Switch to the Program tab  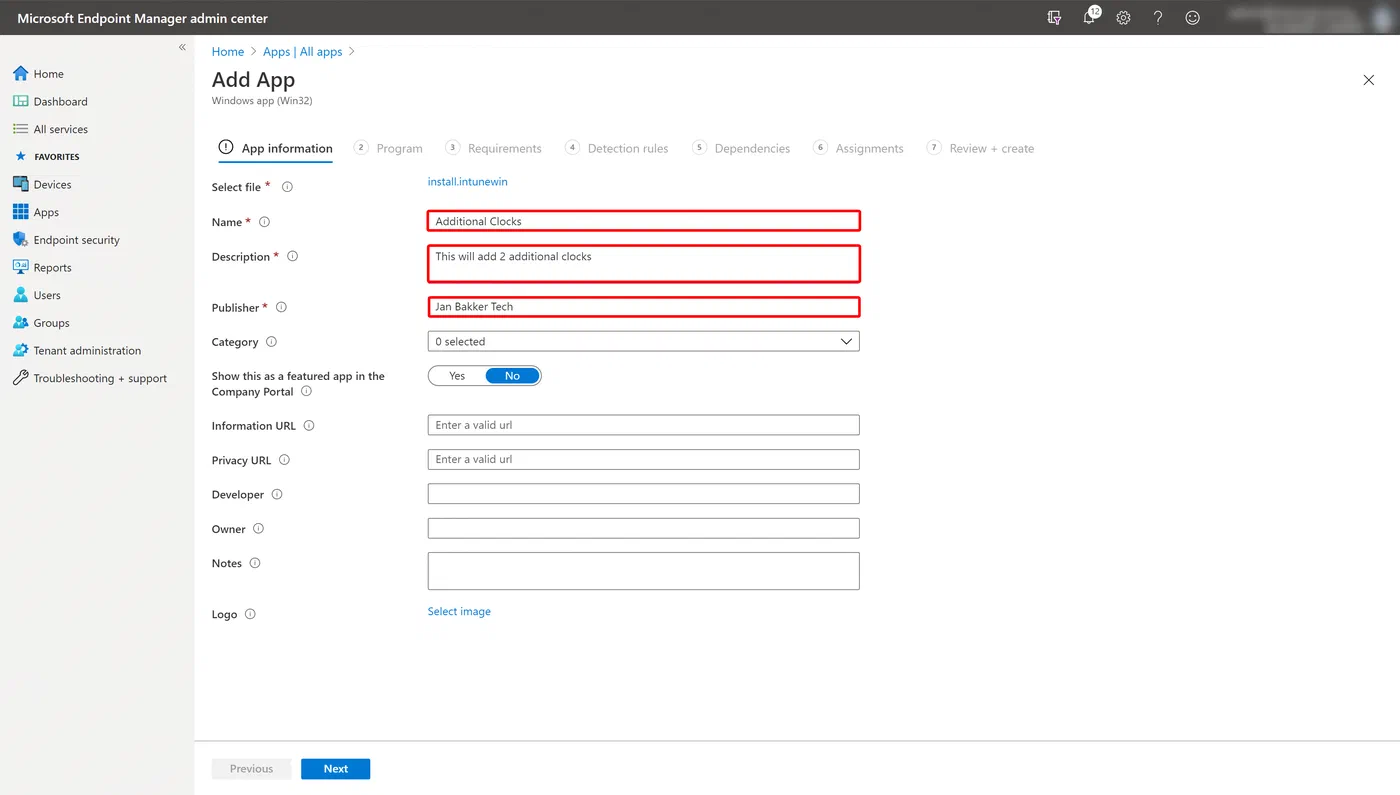point(389,148)
